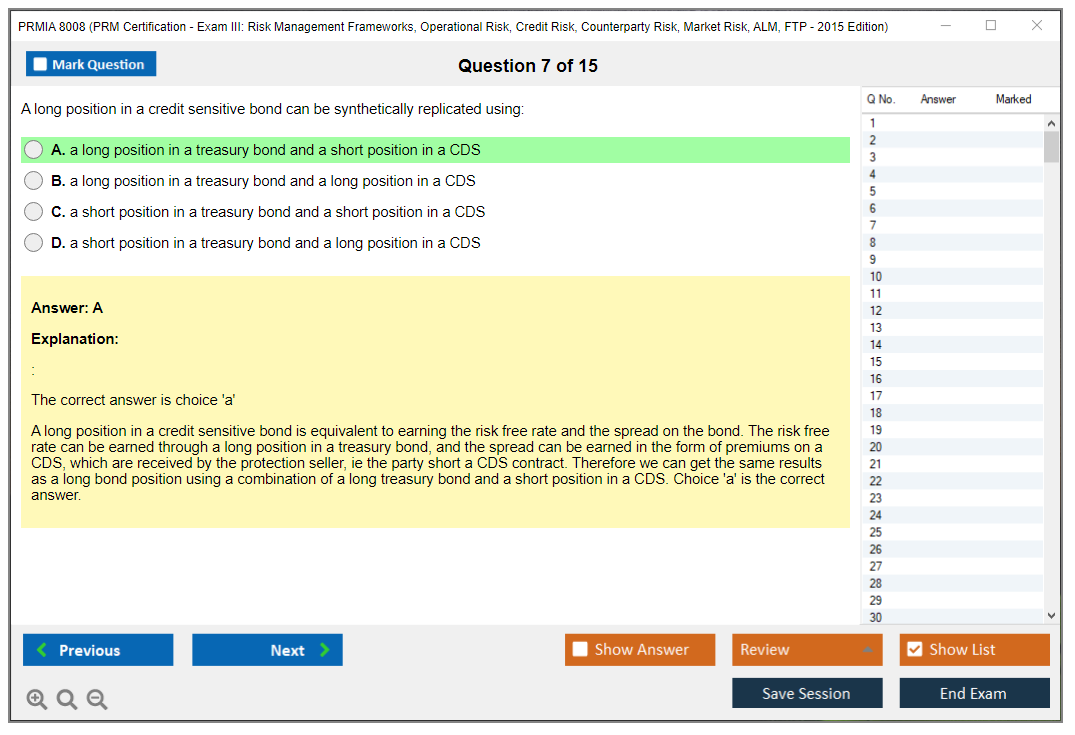Select radio button for answer A

pyautogui.click(x=34, y=150)
